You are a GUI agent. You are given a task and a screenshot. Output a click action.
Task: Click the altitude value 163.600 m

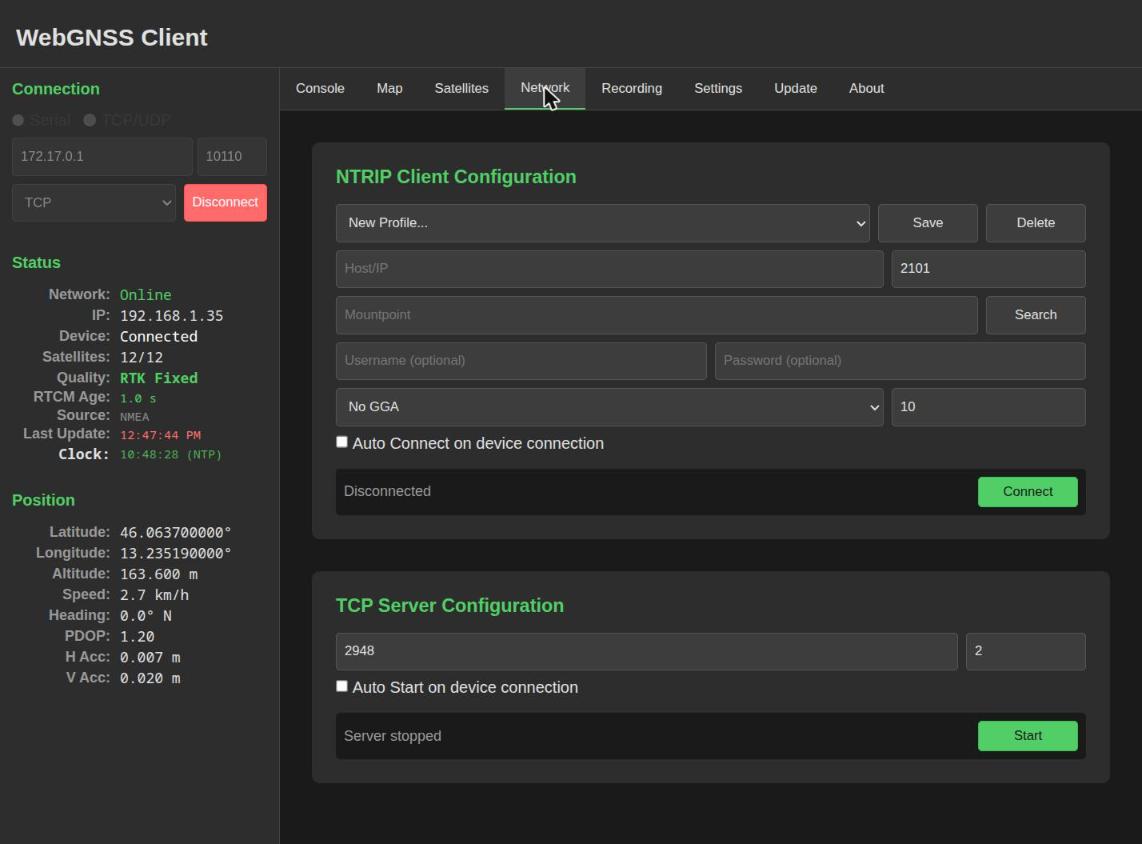coord(159,574)
